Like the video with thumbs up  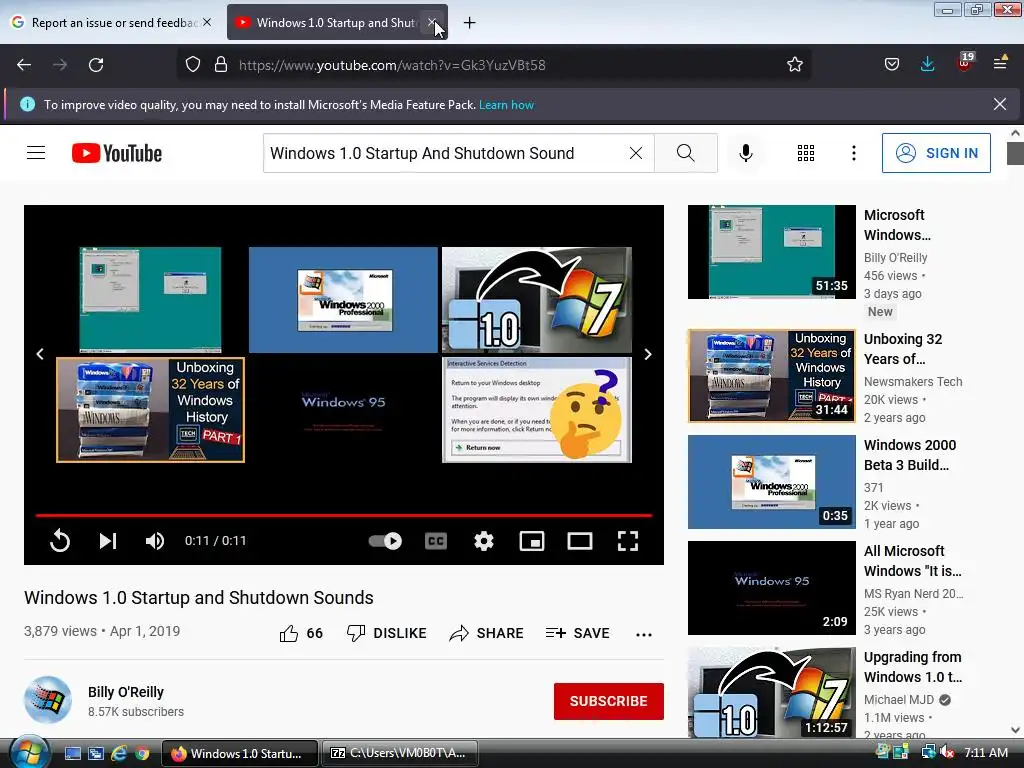point(301,633)
